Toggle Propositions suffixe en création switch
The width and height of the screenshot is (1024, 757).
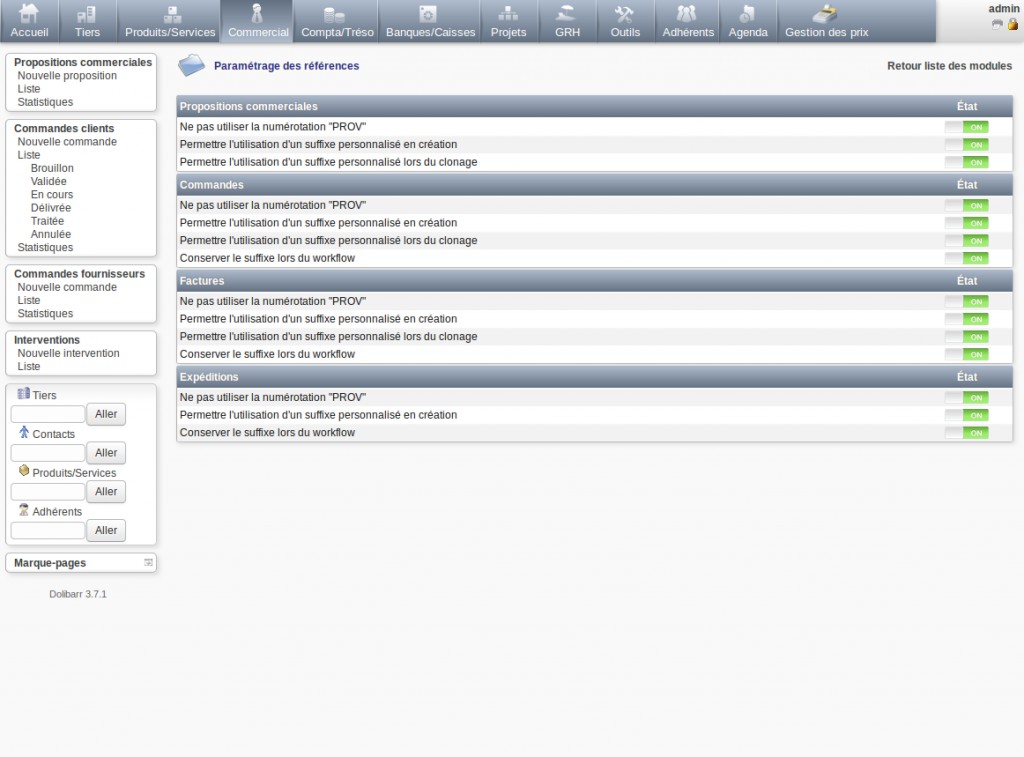click(967, 144)
